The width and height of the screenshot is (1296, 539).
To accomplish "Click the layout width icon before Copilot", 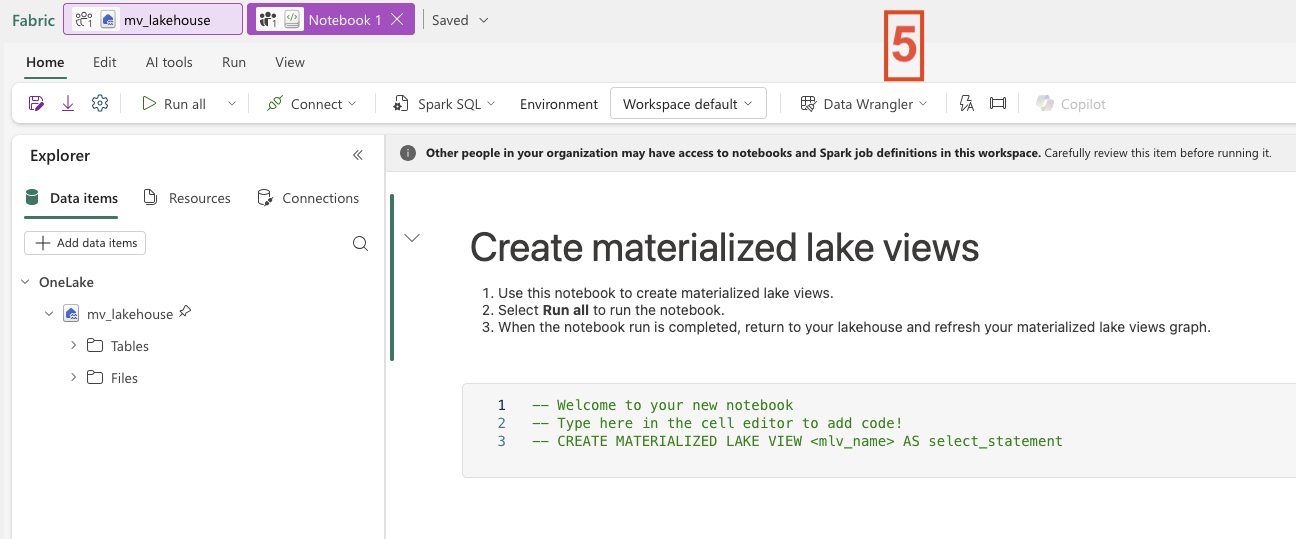I will [997, 104].
